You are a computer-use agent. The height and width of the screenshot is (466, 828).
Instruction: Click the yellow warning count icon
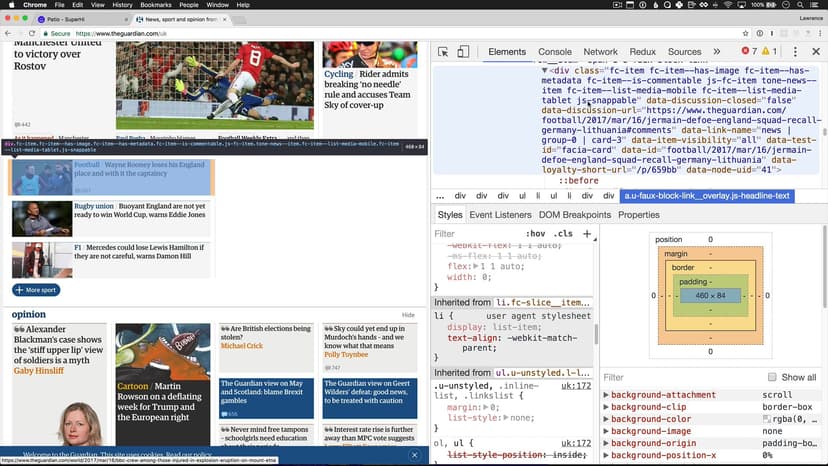click(x=767, y=52)
